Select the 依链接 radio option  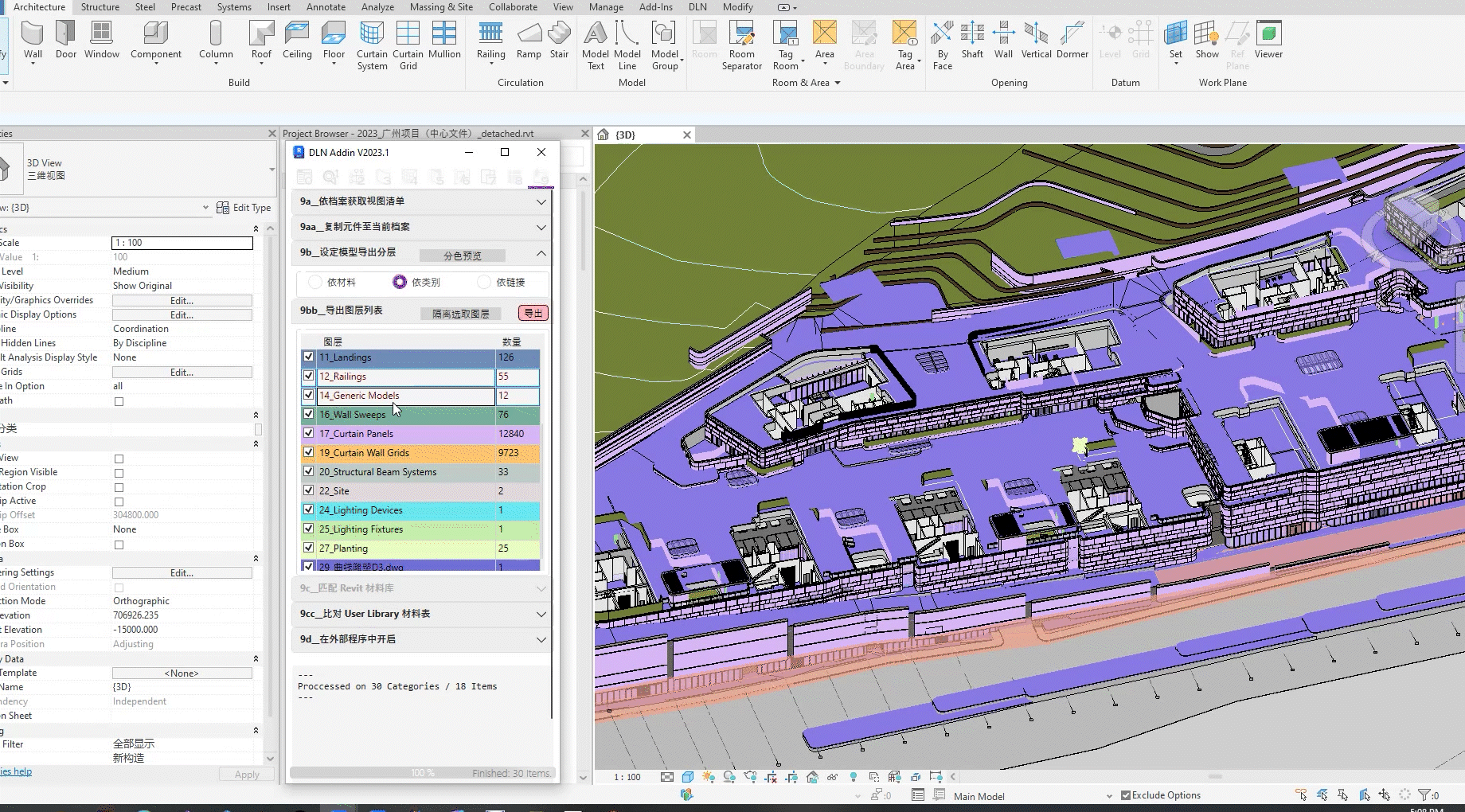(484, 282)
